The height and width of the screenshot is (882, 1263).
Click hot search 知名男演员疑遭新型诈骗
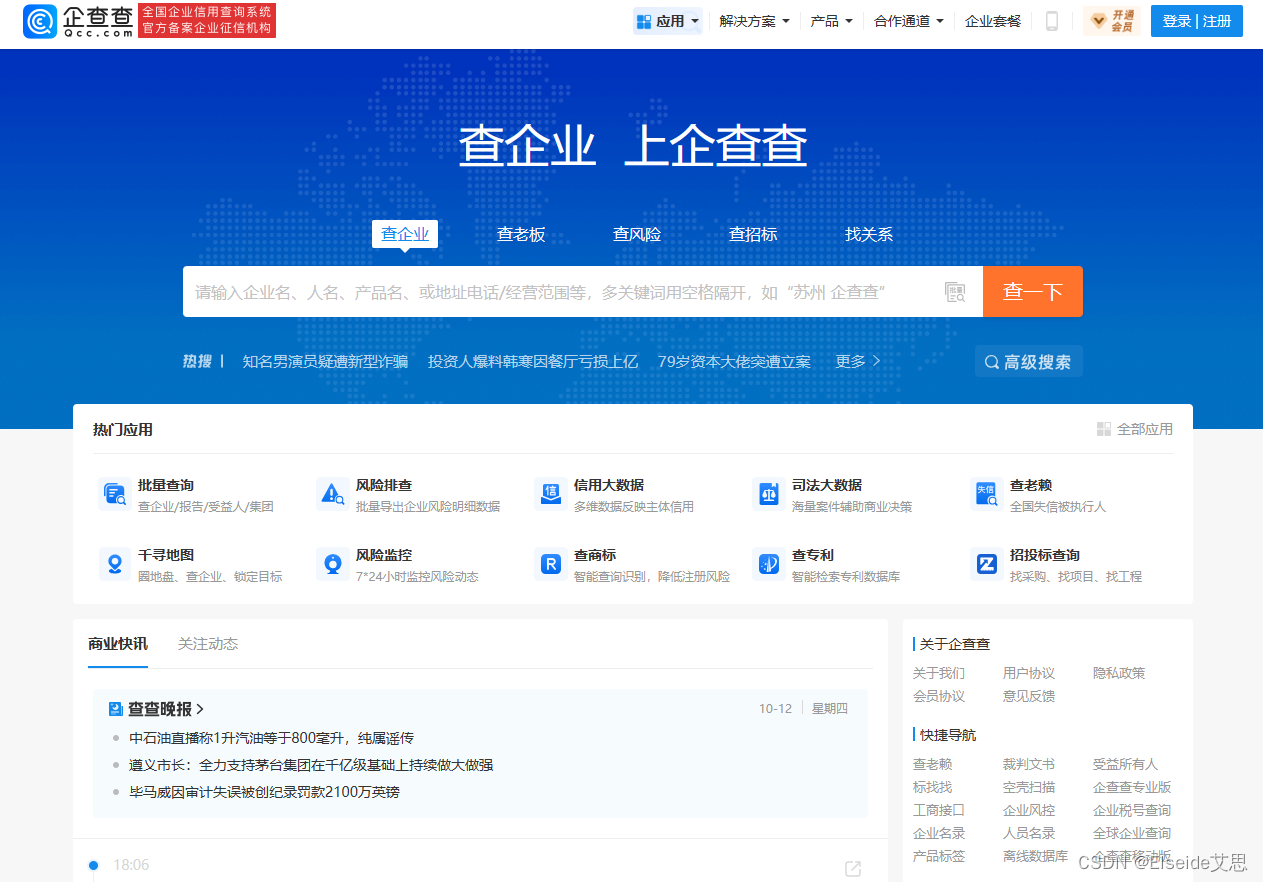pos(325,362)
